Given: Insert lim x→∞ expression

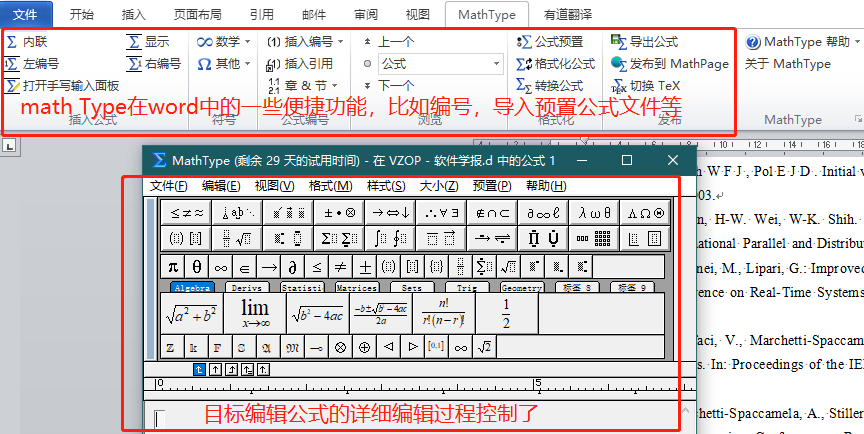Looking at the screenshot, I should [255, 314].
